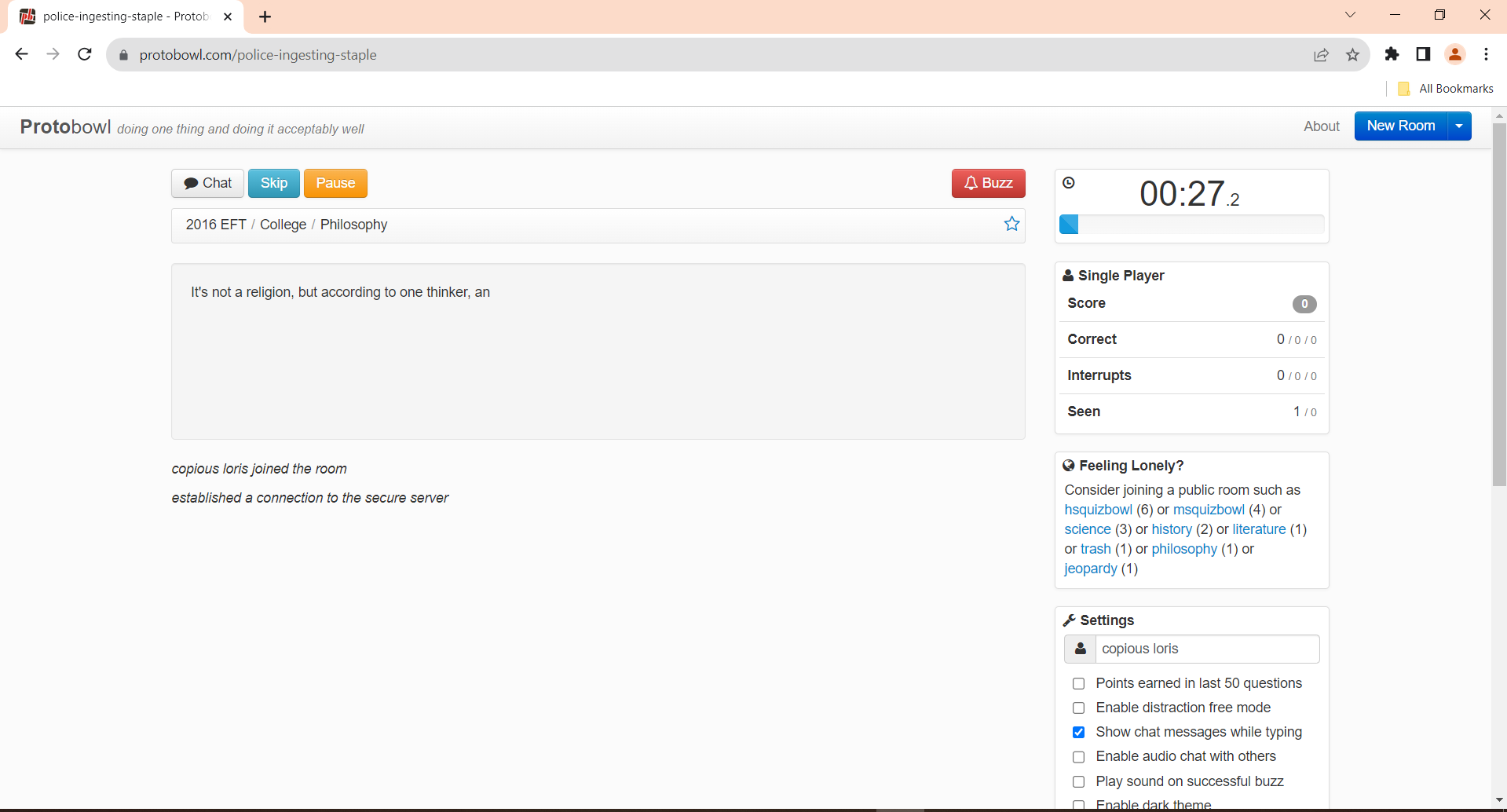The height and width of the screenshot is (812, 1507).
Task: Uncheck Show chat messages while typing
Action: pos(1079,733)
